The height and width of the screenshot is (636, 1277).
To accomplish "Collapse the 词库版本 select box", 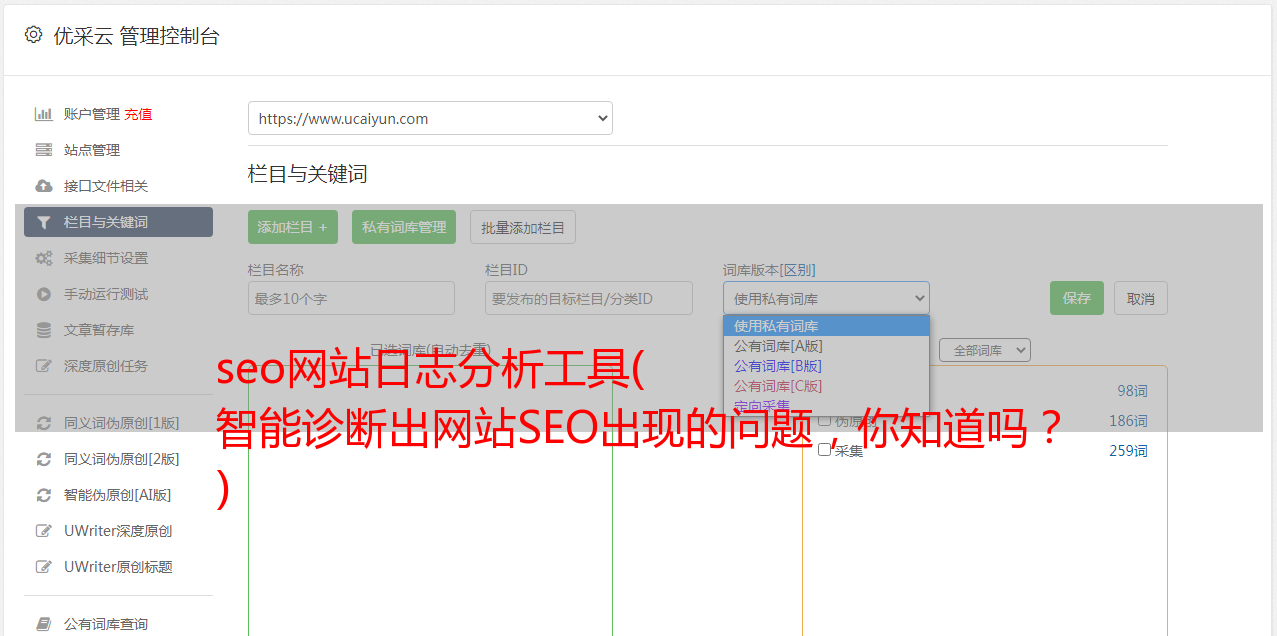I will tap(826, 298).
